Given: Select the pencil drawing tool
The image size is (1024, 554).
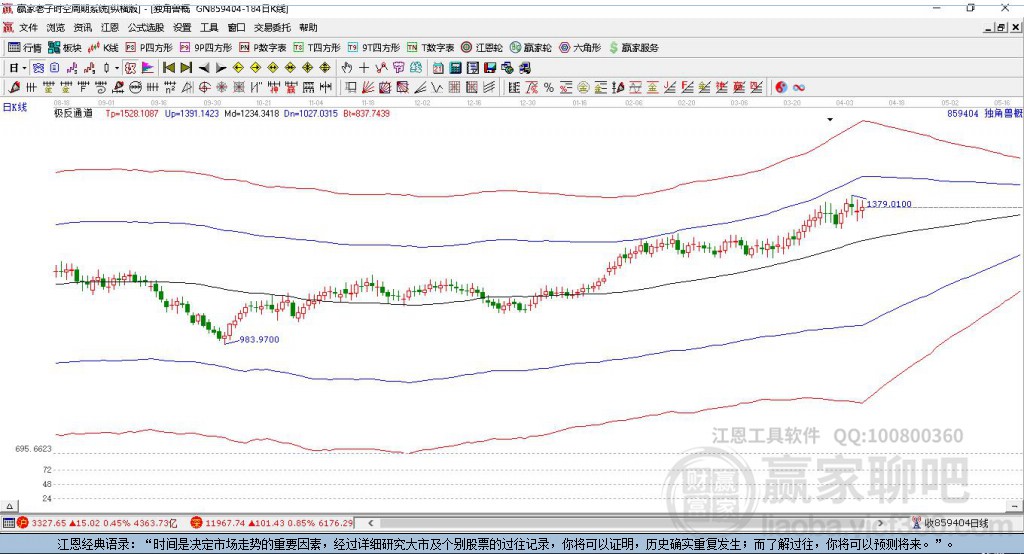Looking at the screenshot, I should [x=14, y=88].
